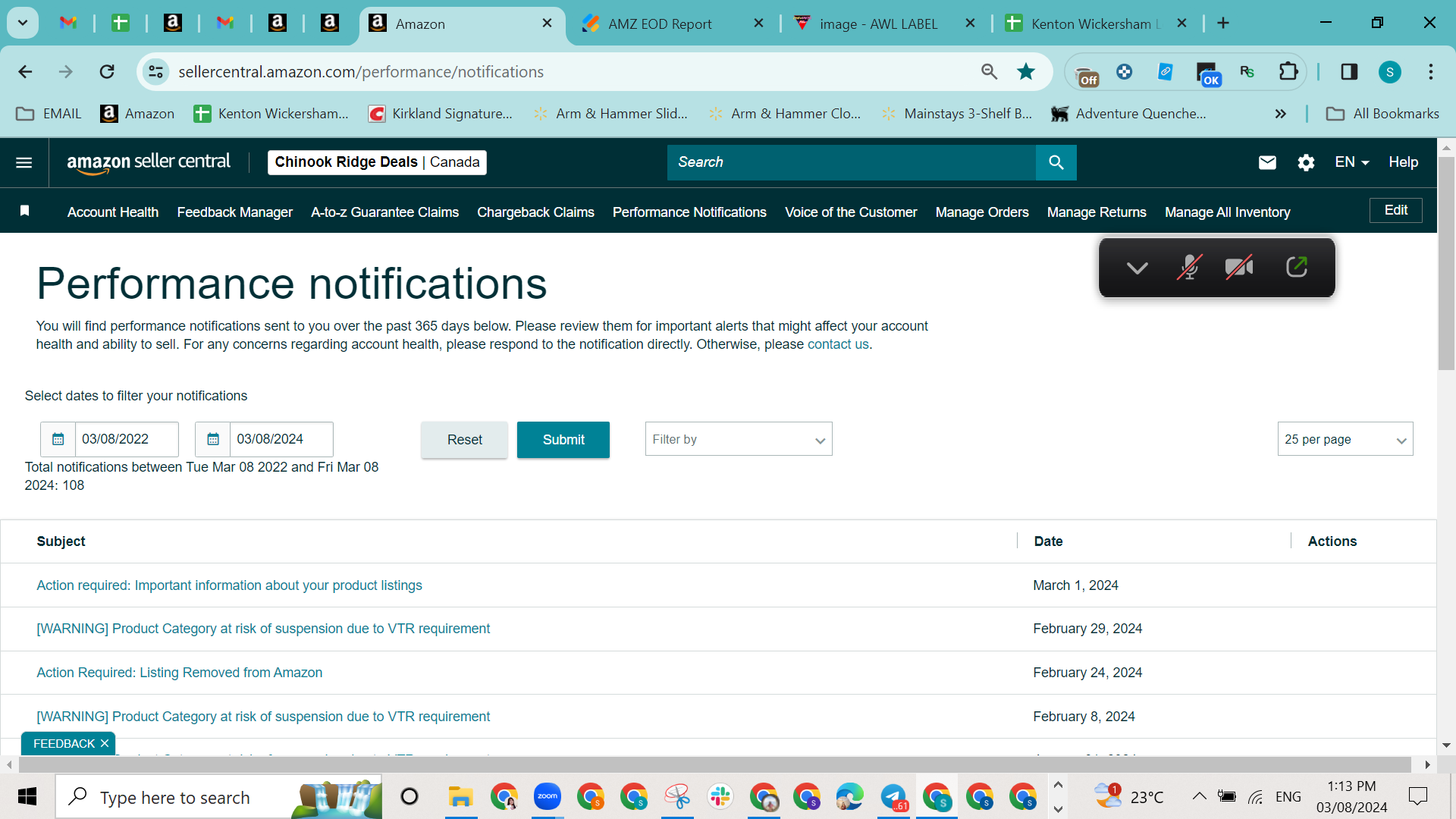Turn on the camera in the meeting overlay
Image resolution: width=1456 pixels, height=819 pixels.
point(1239,267)
